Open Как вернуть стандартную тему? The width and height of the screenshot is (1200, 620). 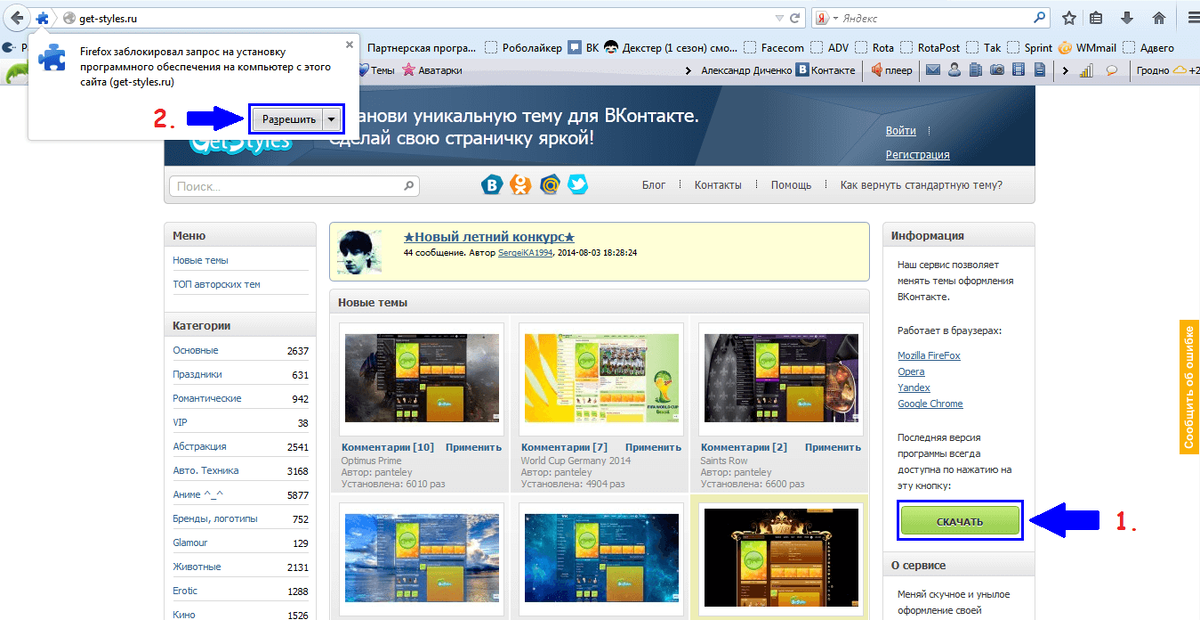tap(921, 185)
